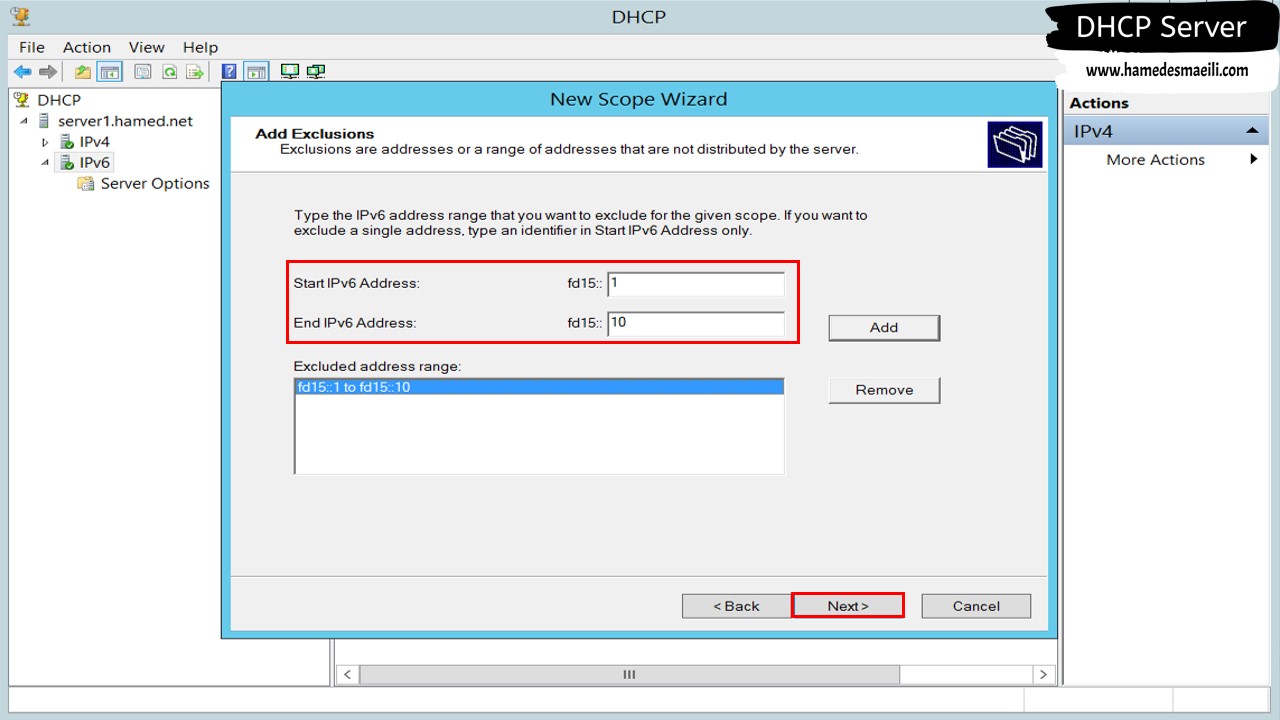Expand the IPv4 tree node
Viewport: 1280px width, 720px height.
coord(45,142)
